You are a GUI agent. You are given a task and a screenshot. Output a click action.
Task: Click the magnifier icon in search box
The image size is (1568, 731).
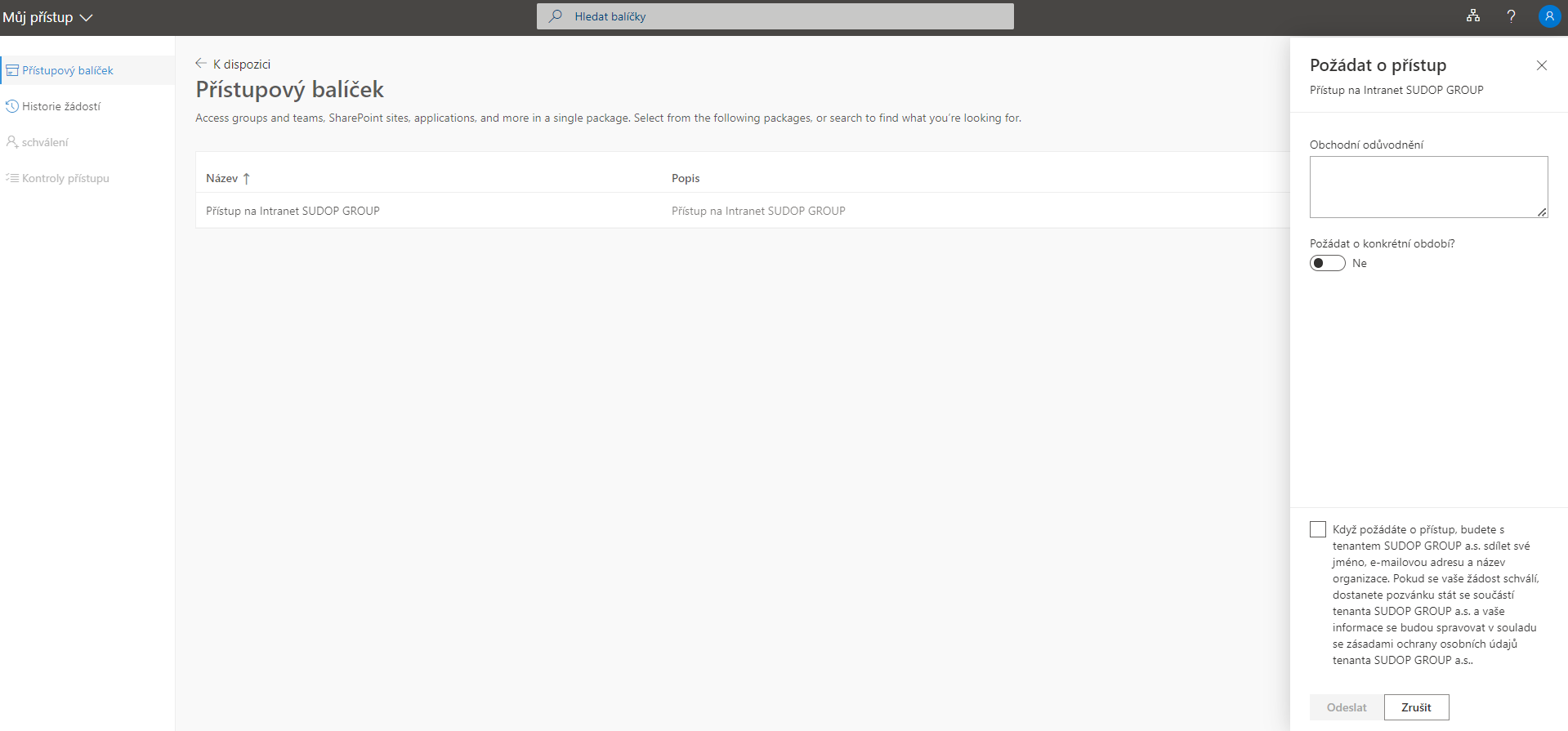pos(556,16)
